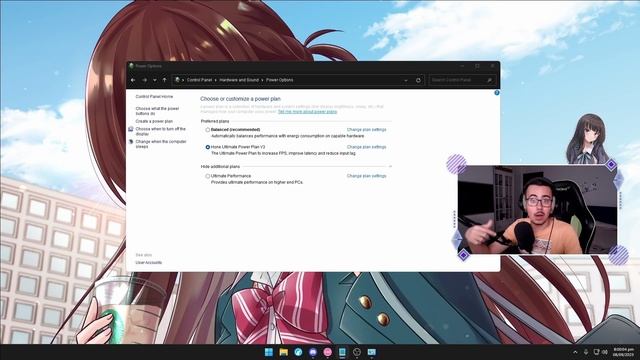Open the taskbar clock and date
640x360 pixels.
point(623,352)
